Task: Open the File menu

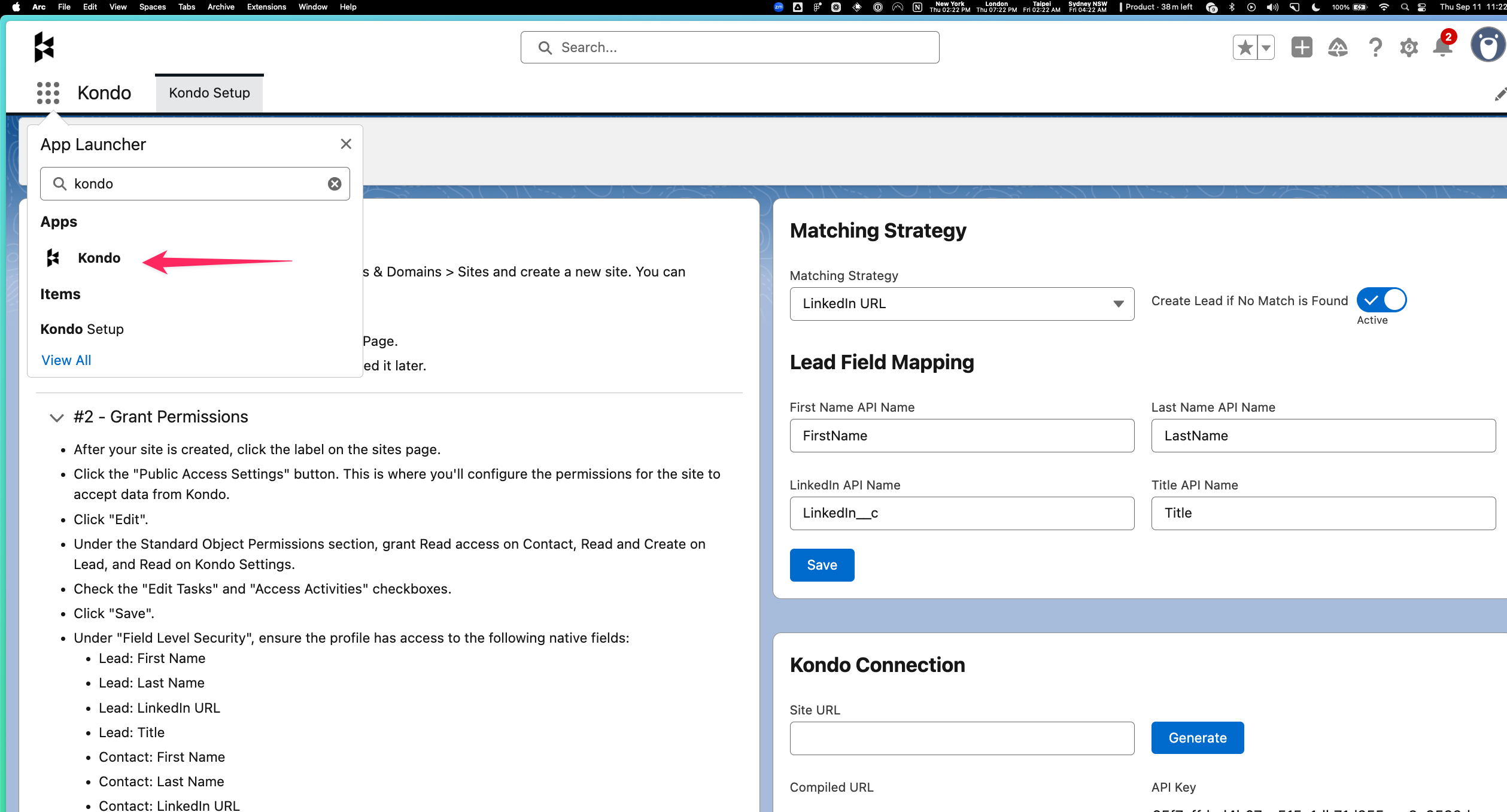Action: (x=64, y=7)
